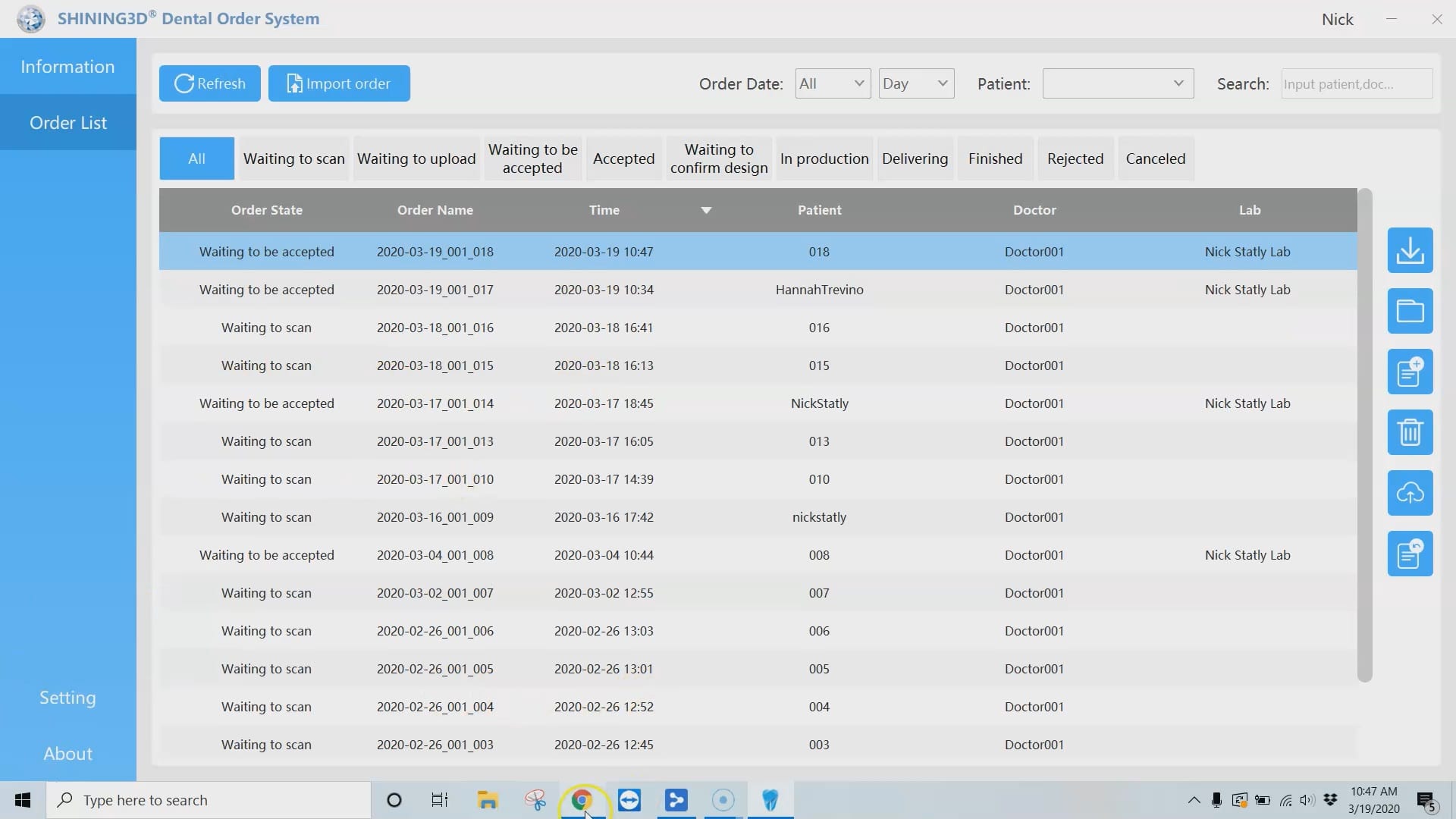
Task: Click the order list vertical scrollbar
Action: (x=1364, y=435)
